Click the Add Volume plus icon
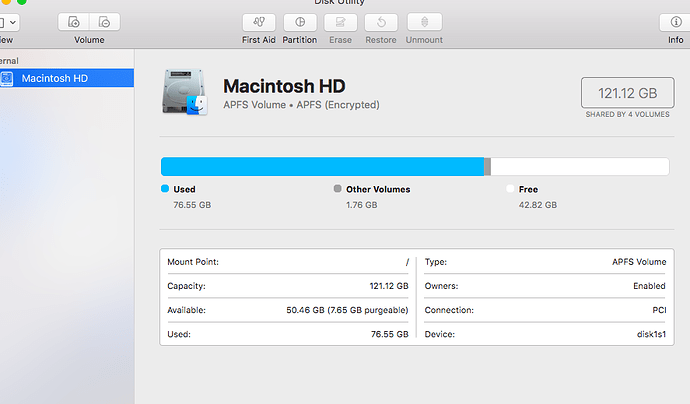The image size is (690, 404). [73, 22]
